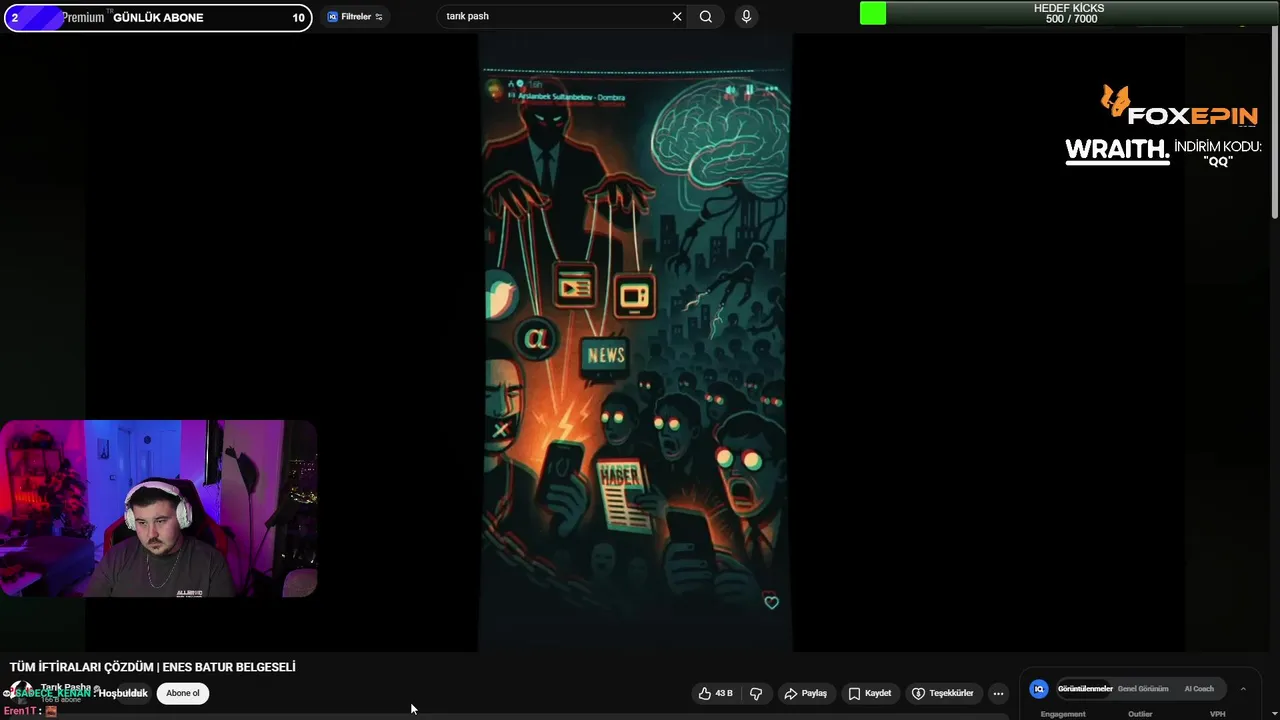The height and width of the screenshot is (720, 1280).
Task: Click the video player image
Action: 635,343
